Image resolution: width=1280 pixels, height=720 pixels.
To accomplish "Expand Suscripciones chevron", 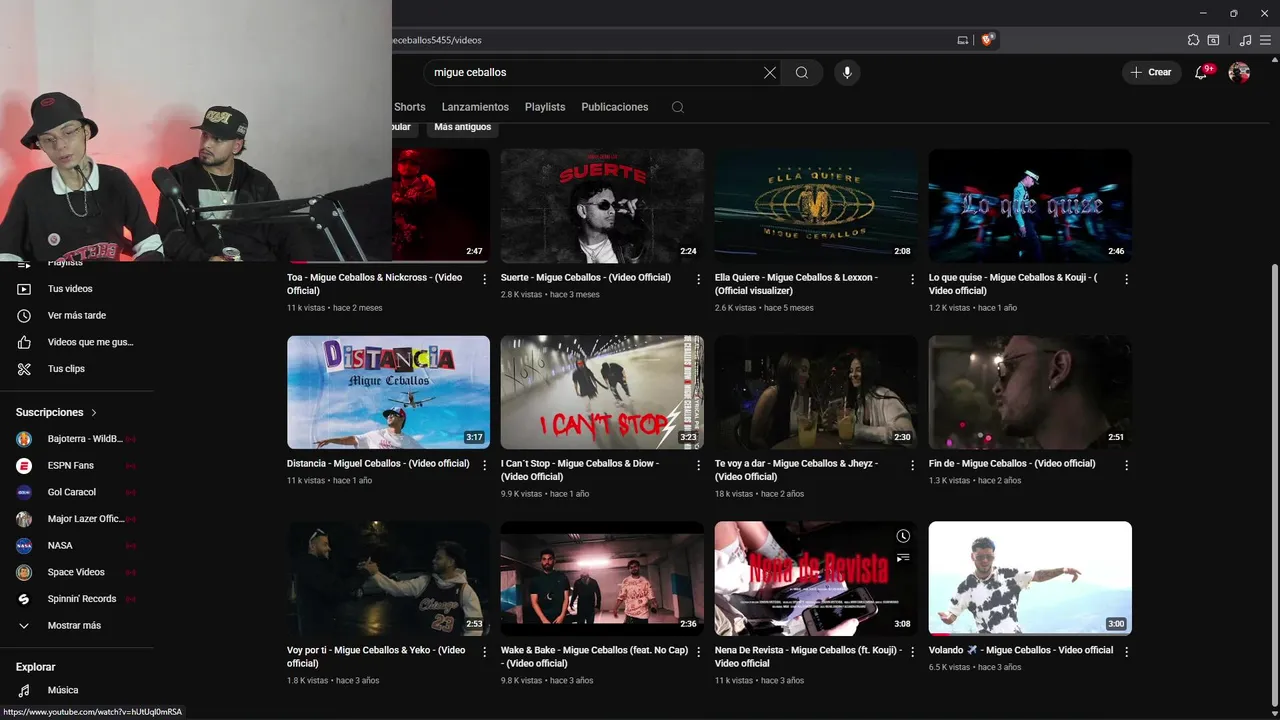I will [94, 412].
